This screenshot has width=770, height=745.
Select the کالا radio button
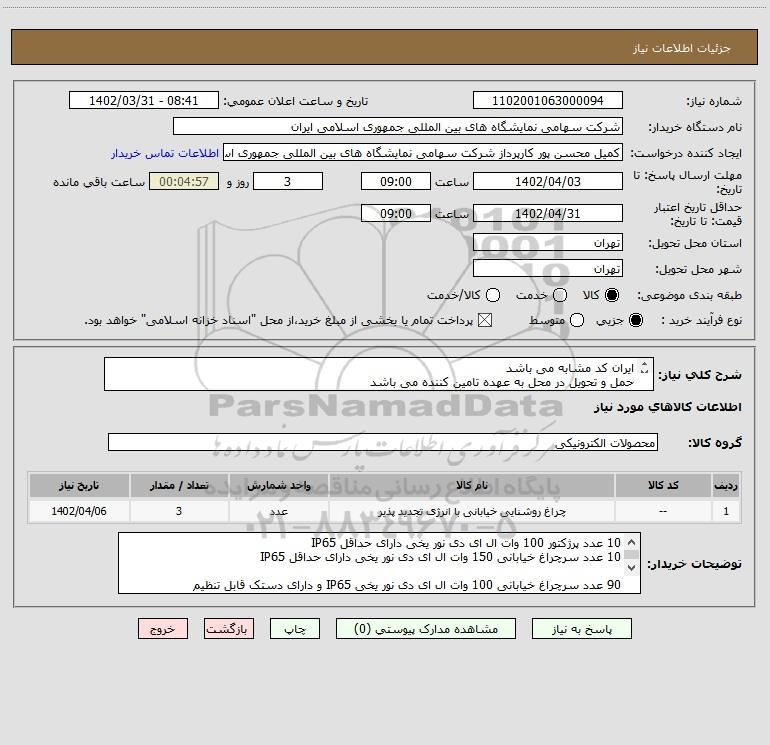(x=612, y=295)
